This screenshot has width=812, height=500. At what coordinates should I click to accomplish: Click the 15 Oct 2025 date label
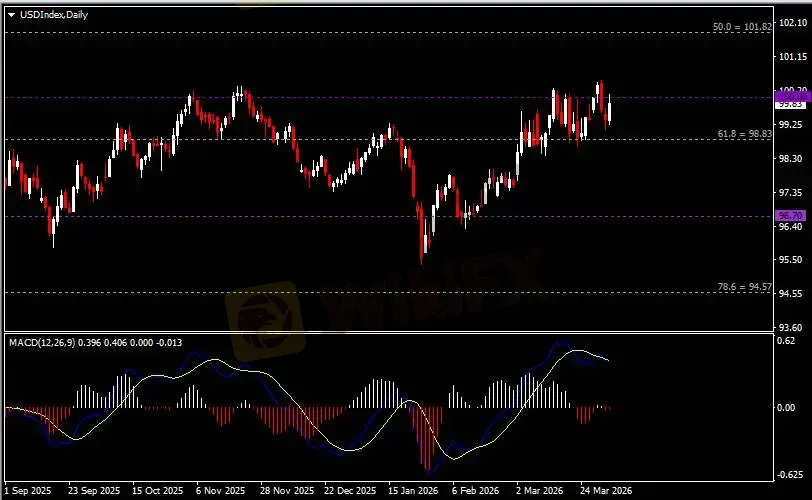pos(157,490)
